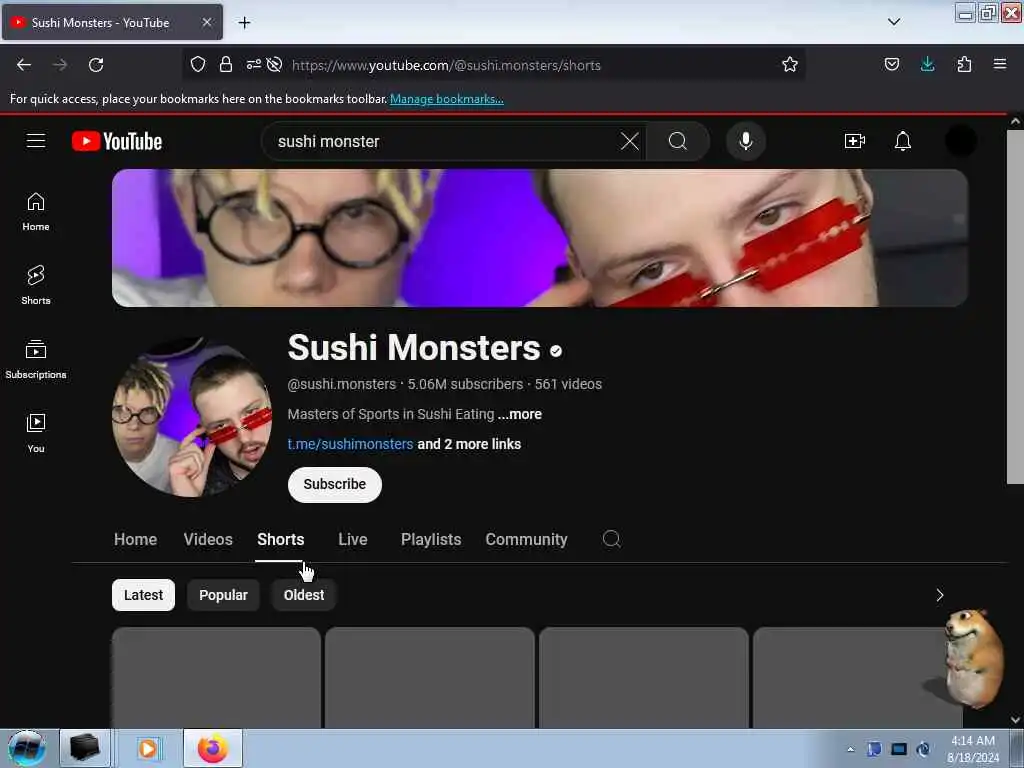Viewport: 1024px width, 768px height.
Task: Open the Firefox application menu
Action: pos(1000,64)
